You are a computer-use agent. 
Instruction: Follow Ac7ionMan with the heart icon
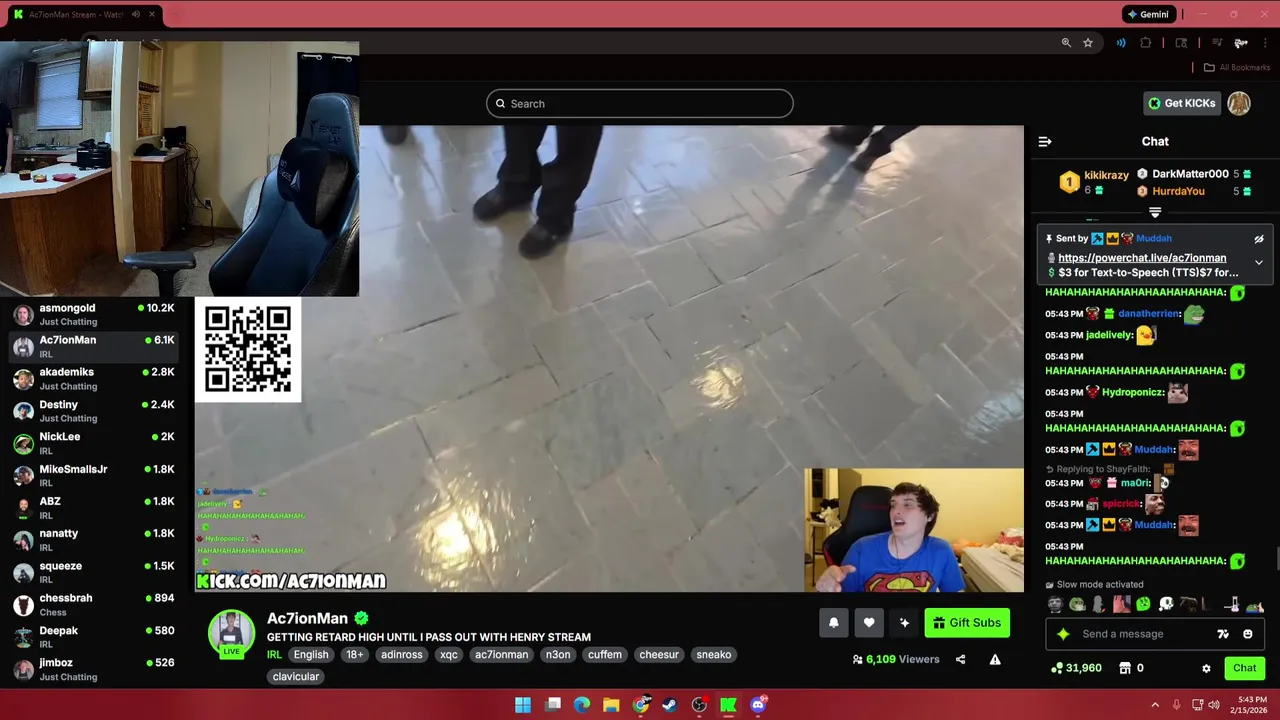click(x=869, y=623)
